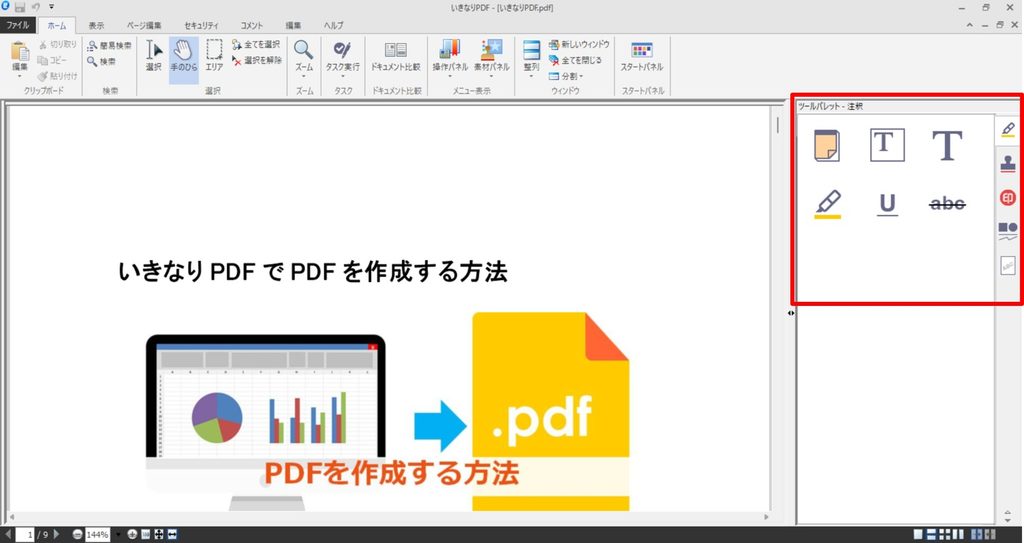Image resolution: width=1024 pixels, height=543 pixels.
Task: Go to previous page arrow
Action: (x=8, y=535)
